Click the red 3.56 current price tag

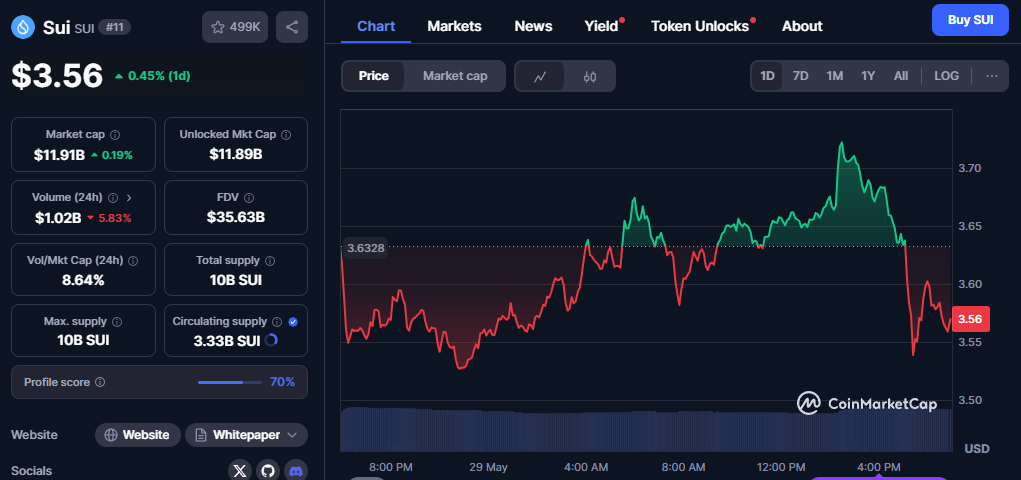coord(970,318)
